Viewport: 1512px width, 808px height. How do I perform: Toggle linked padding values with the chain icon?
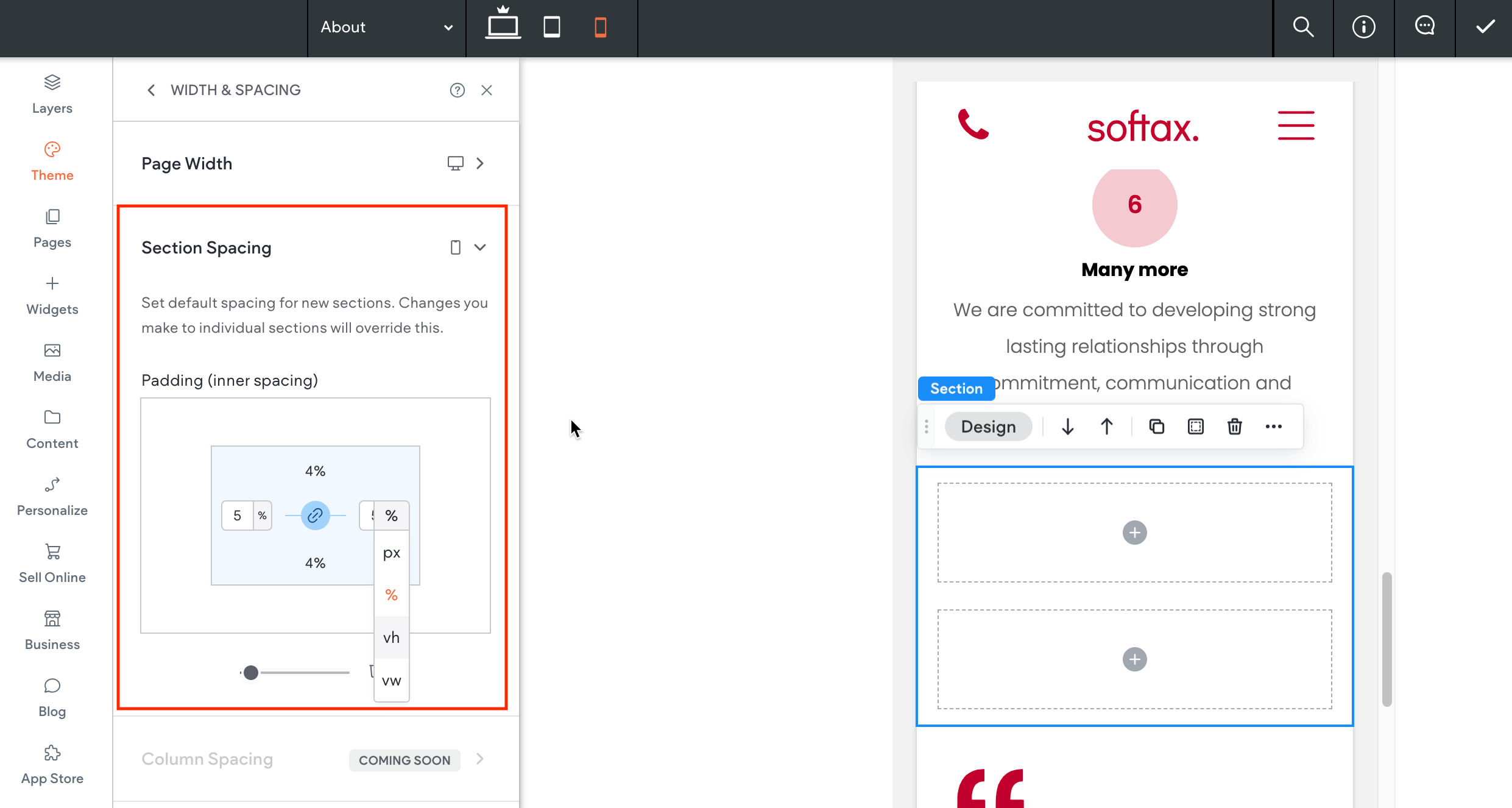(x=315, y=515)
